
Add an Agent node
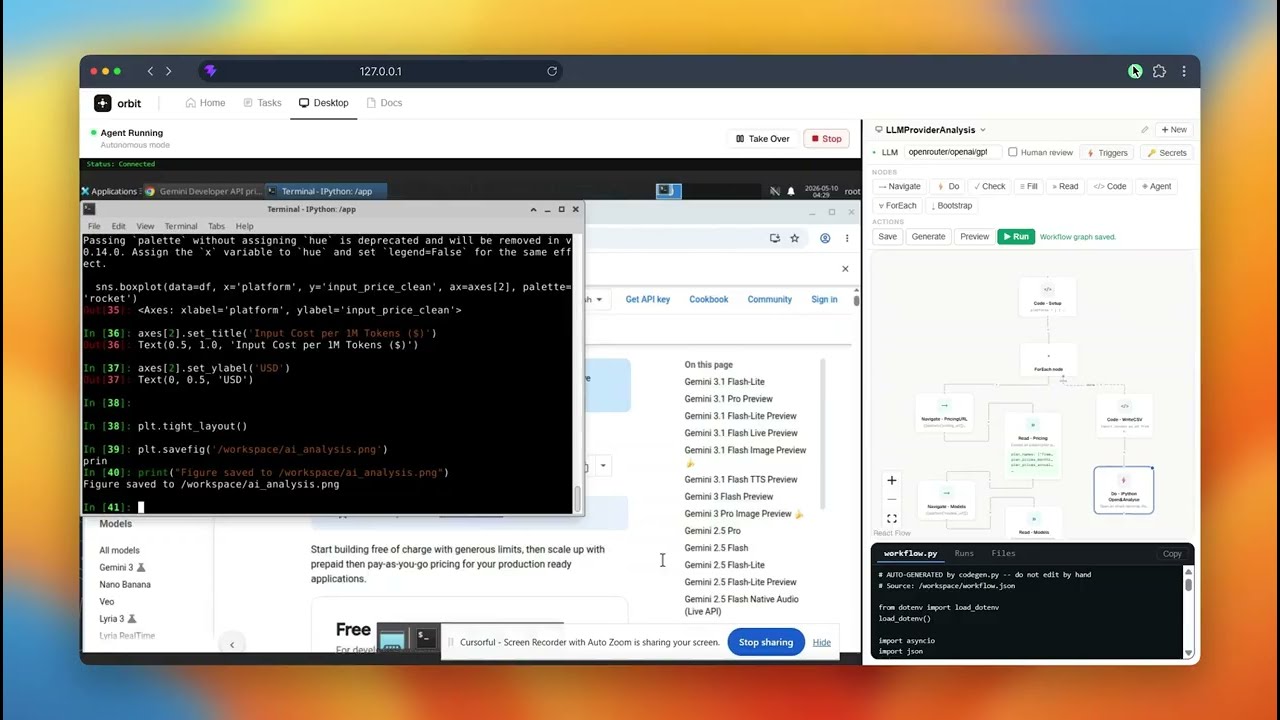pyautogui.click(x=1156, y=186)
